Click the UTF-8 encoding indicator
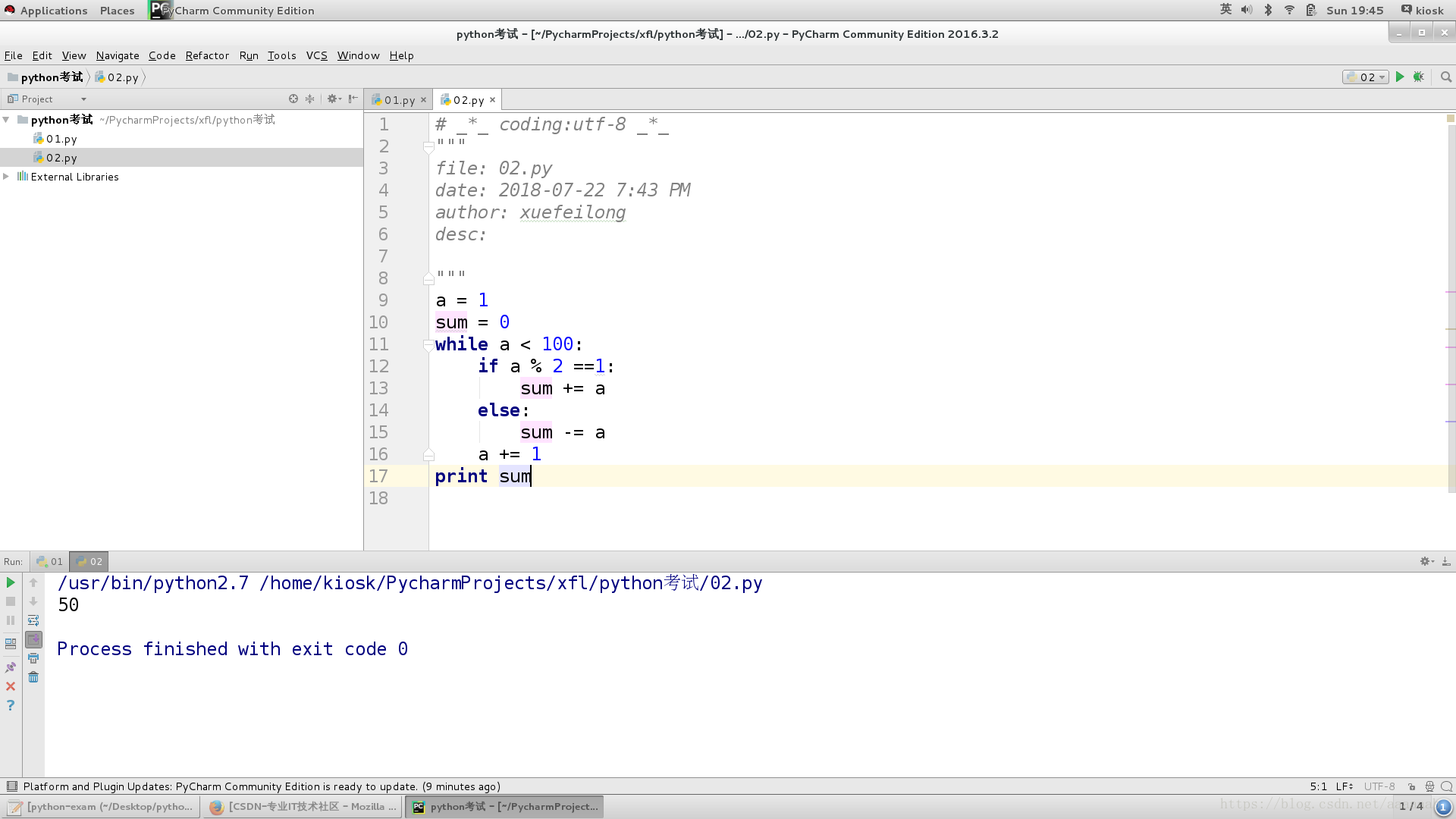 tap(1379, 786)
